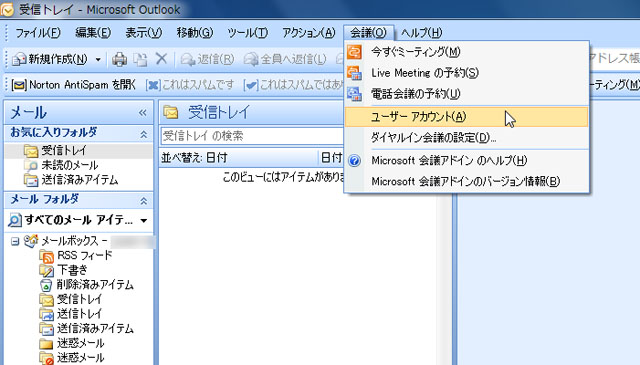Open the ファイル(F) menu

38,33
